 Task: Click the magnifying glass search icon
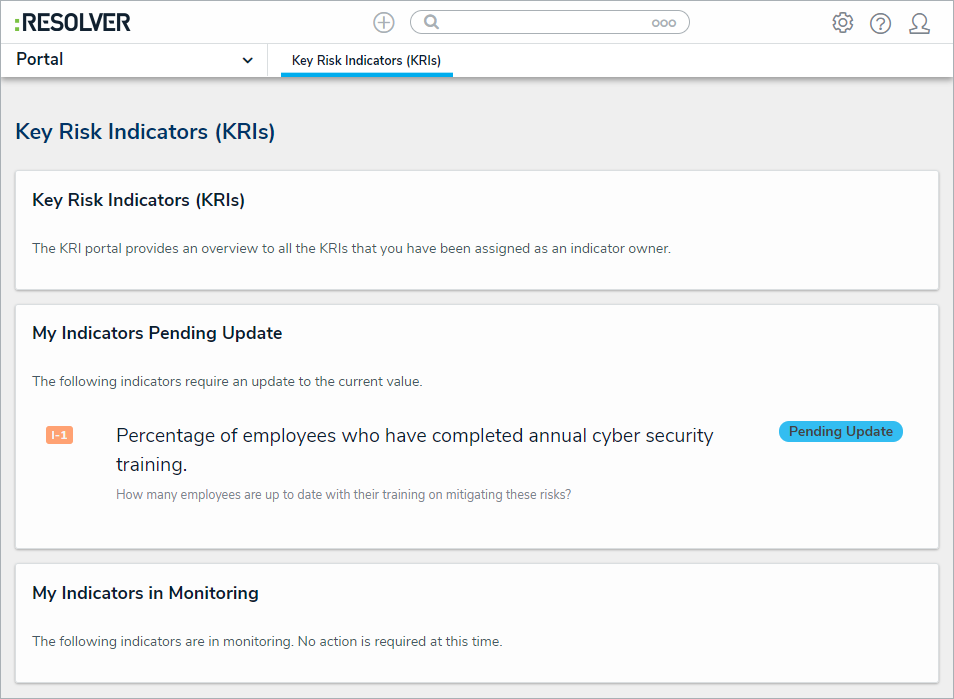point(432,22)
